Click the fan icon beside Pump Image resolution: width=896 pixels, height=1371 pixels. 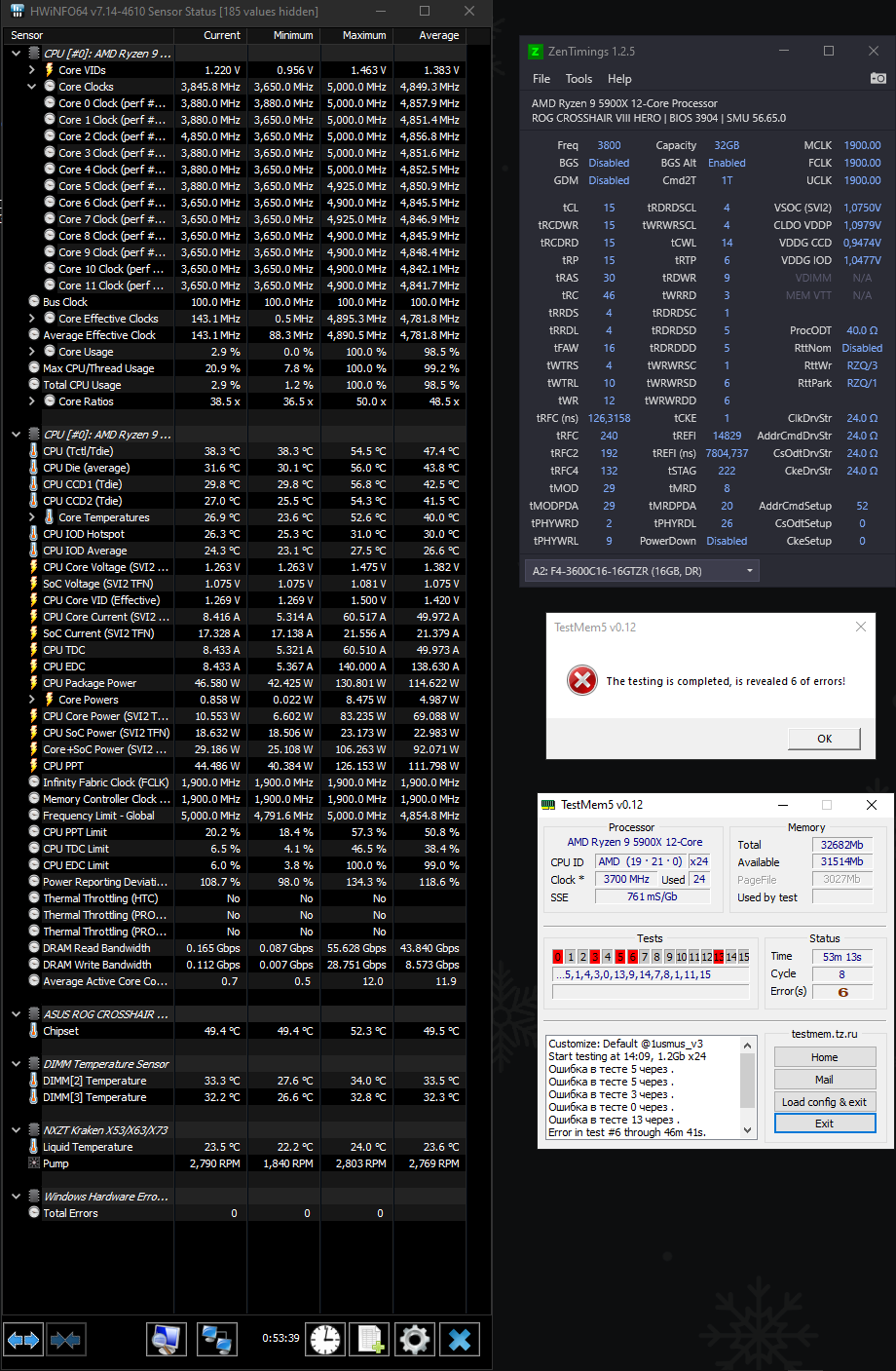pos(34,1163)
